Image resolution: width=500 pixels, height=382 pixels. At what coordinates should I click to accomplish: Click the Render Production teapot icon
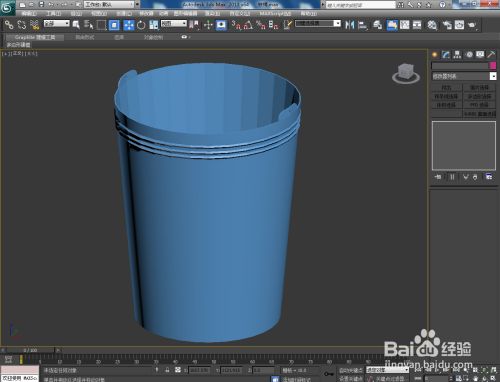click(x=472, y=25)
